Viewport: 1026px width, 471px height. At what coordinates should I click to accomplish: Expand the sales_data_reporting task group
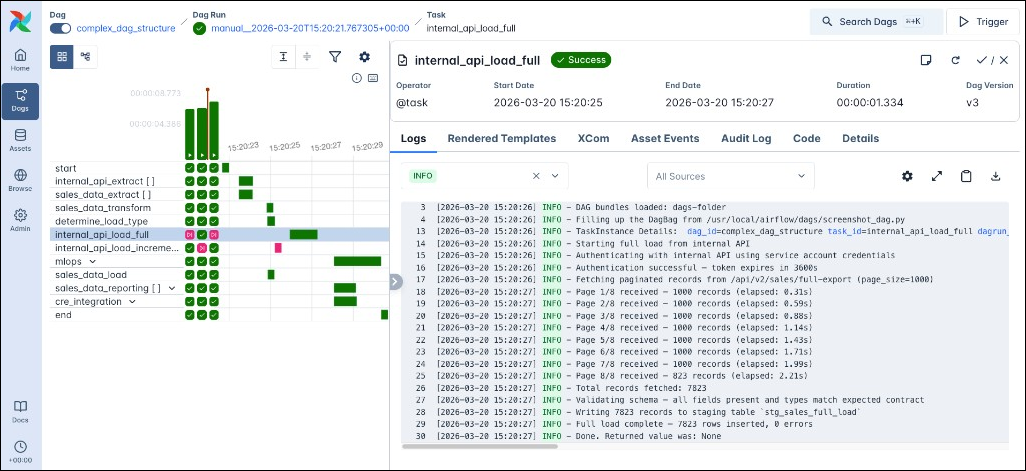pyautogui.click(x=172, y=288)
